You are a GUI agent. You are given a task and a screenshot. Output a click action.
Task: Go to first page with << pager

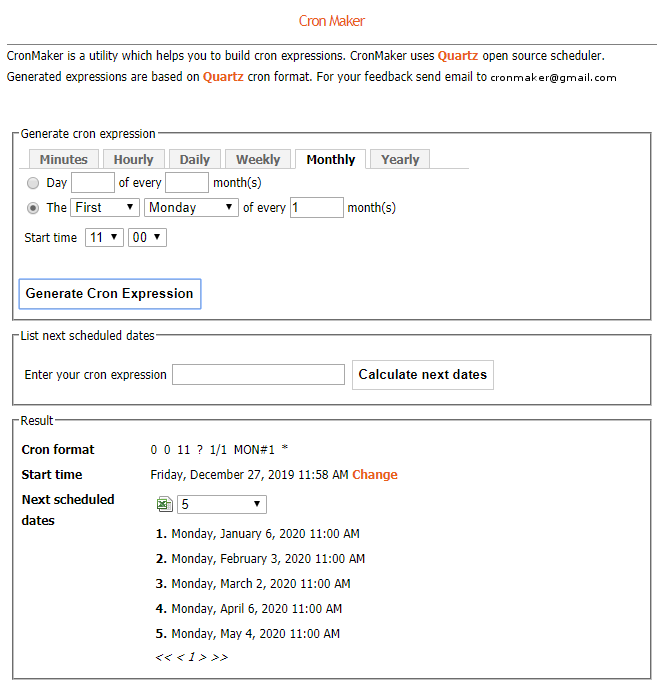[x=164, y=657]
